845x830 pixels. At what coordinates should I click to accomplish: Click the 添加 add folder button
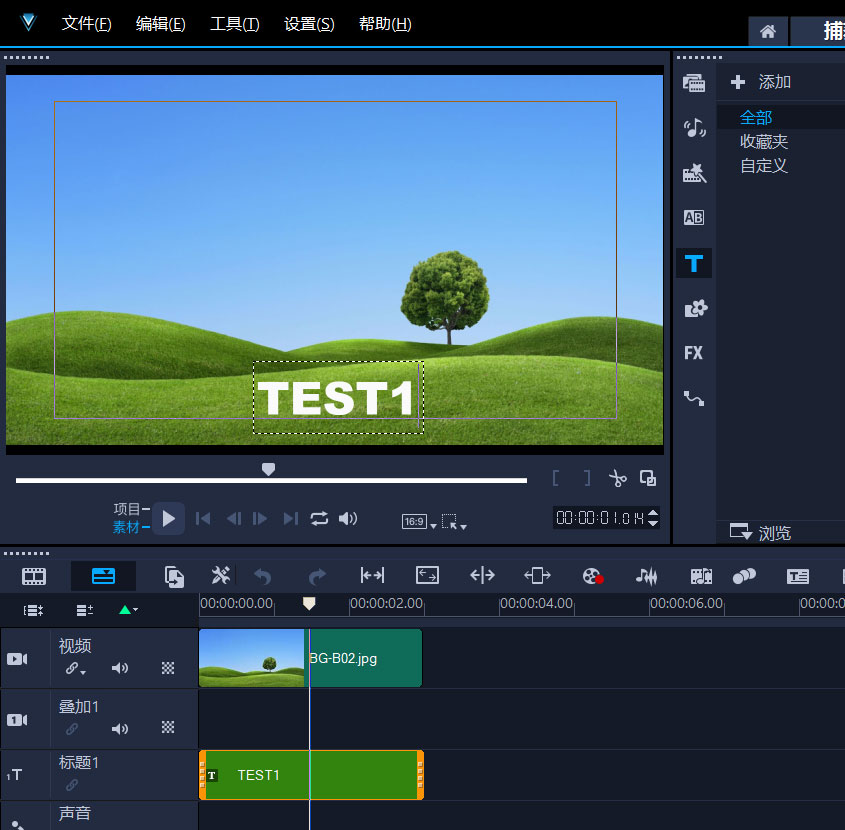click(x=761, y=82)
